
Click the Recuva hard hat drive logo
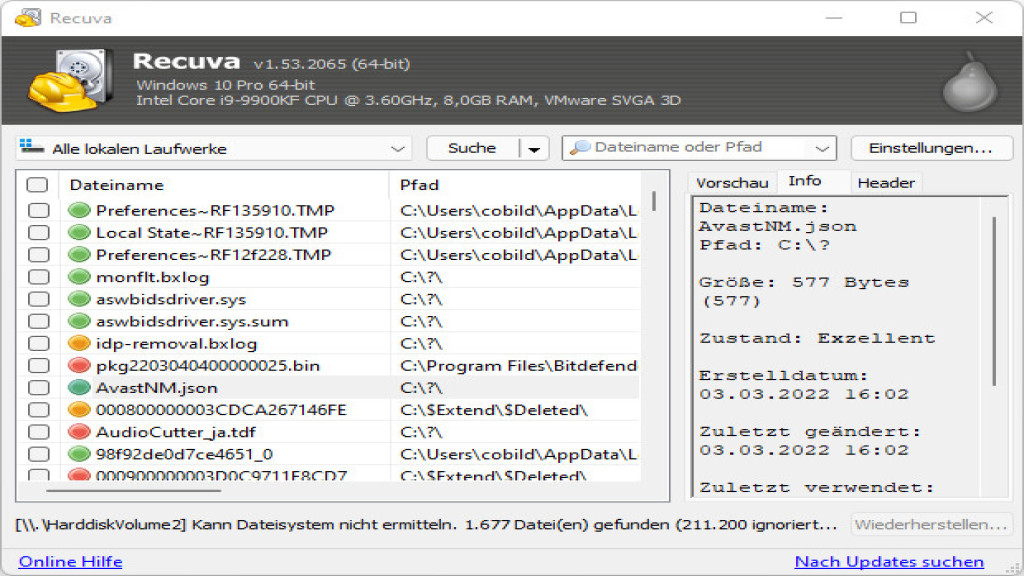click(x=62, y=80)
